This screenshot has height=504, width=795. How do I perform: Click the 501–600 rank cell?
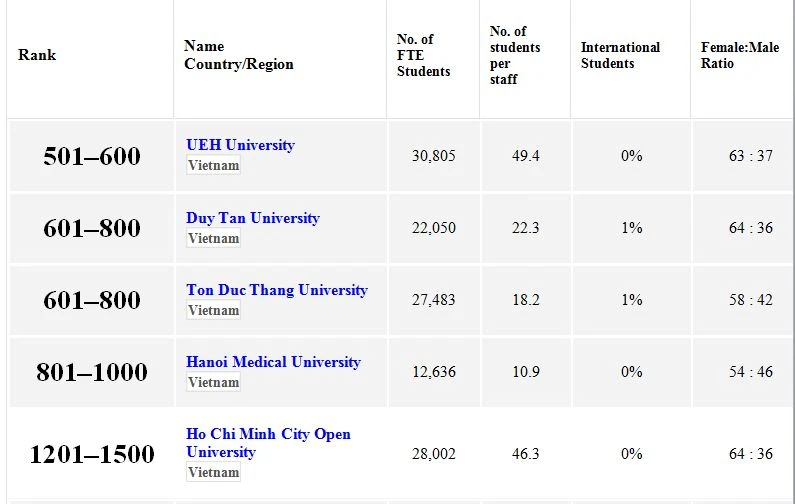(92, 157)
